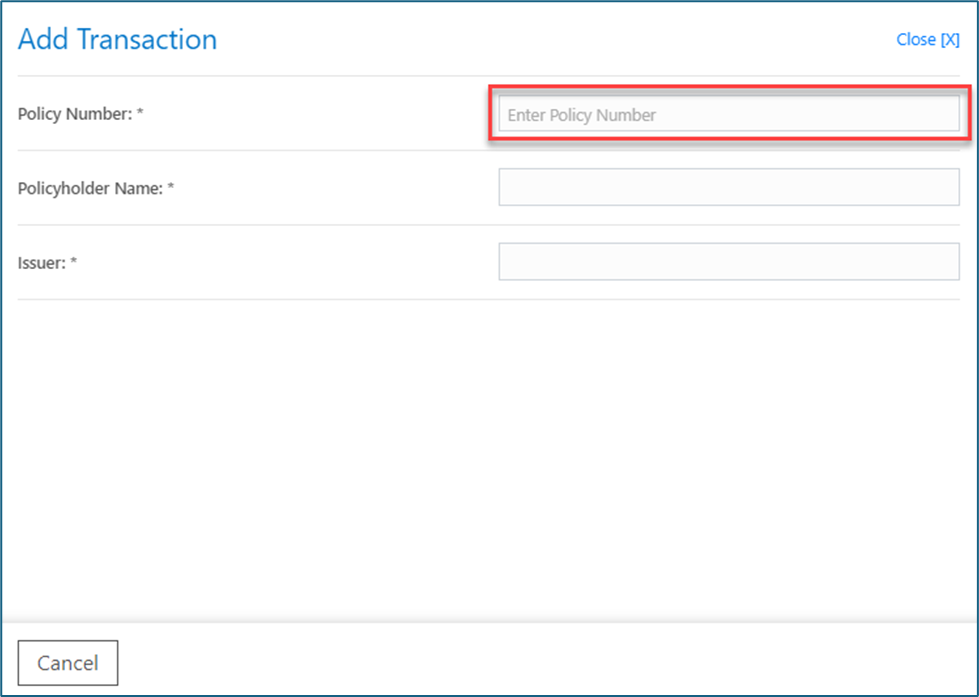Click the "Add Transaction" dialog heading
979x697 pixels.
pyautogui.click(x=117, y=40)
